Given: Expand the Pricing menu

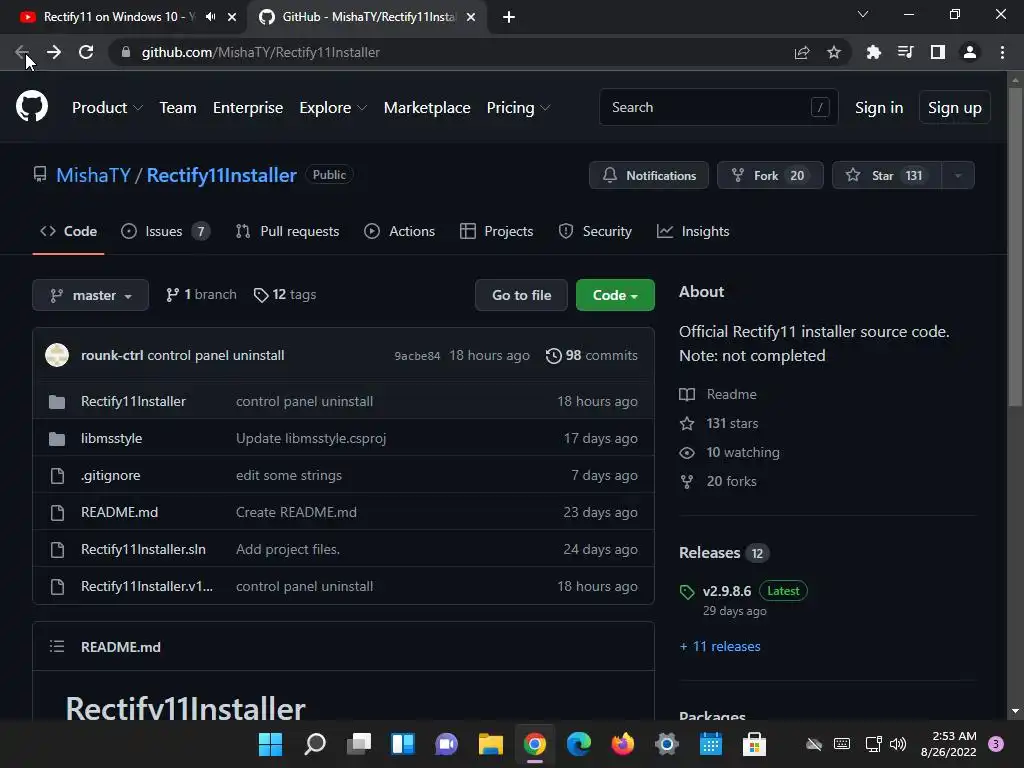Looking at the screenshot, I should point(519,108).
